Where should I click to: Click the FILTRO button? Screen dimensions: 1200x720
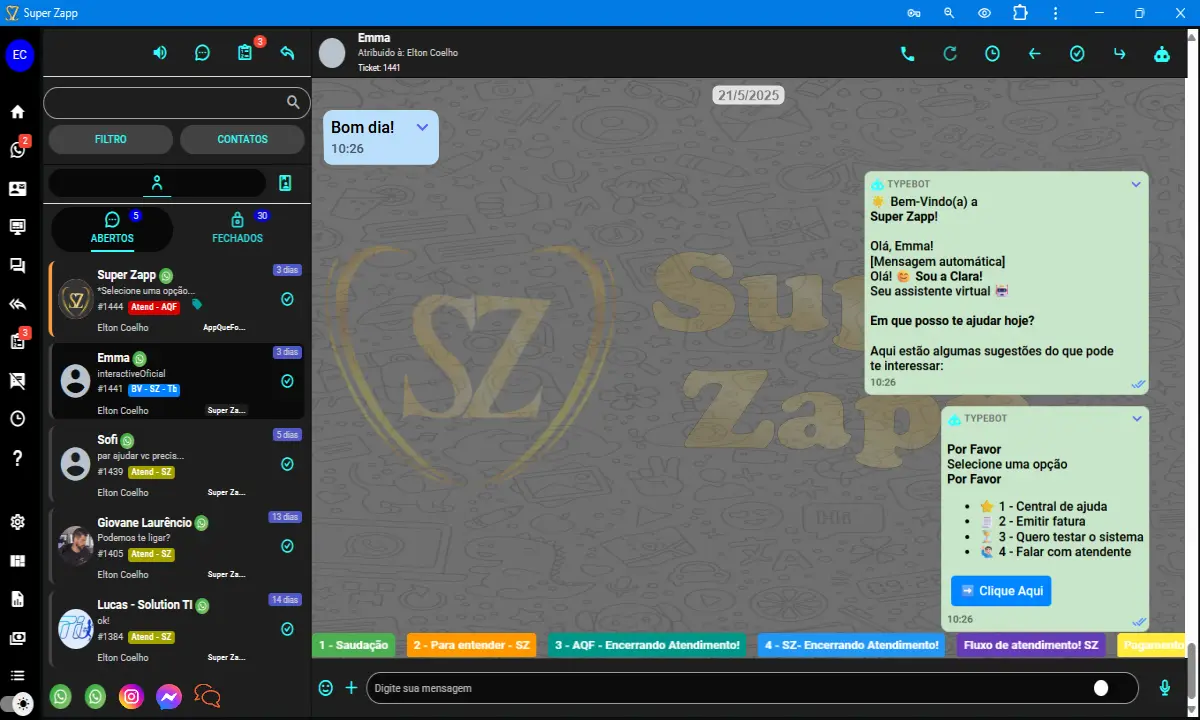click(111, 139)
